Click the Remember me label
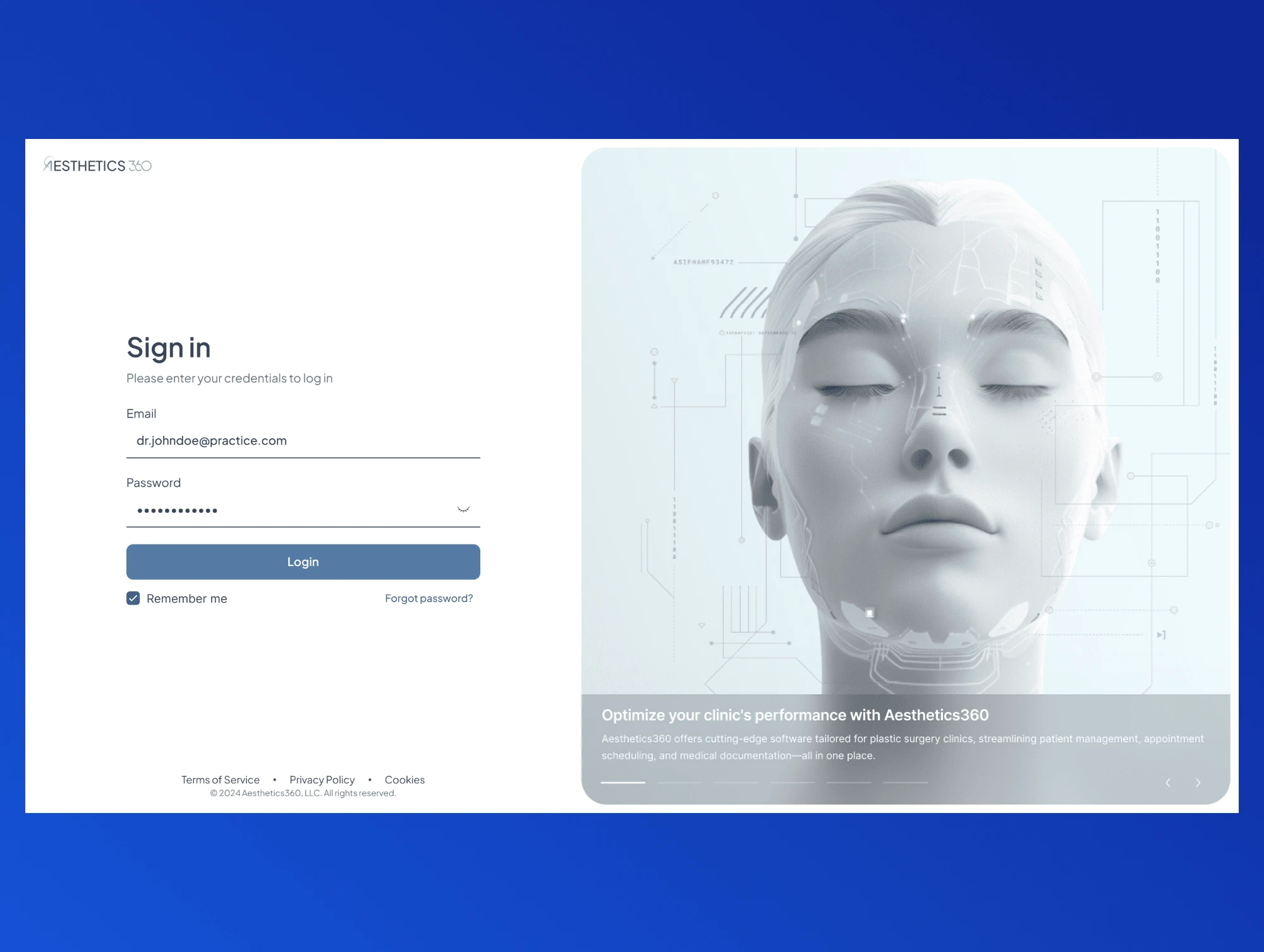 186,598
